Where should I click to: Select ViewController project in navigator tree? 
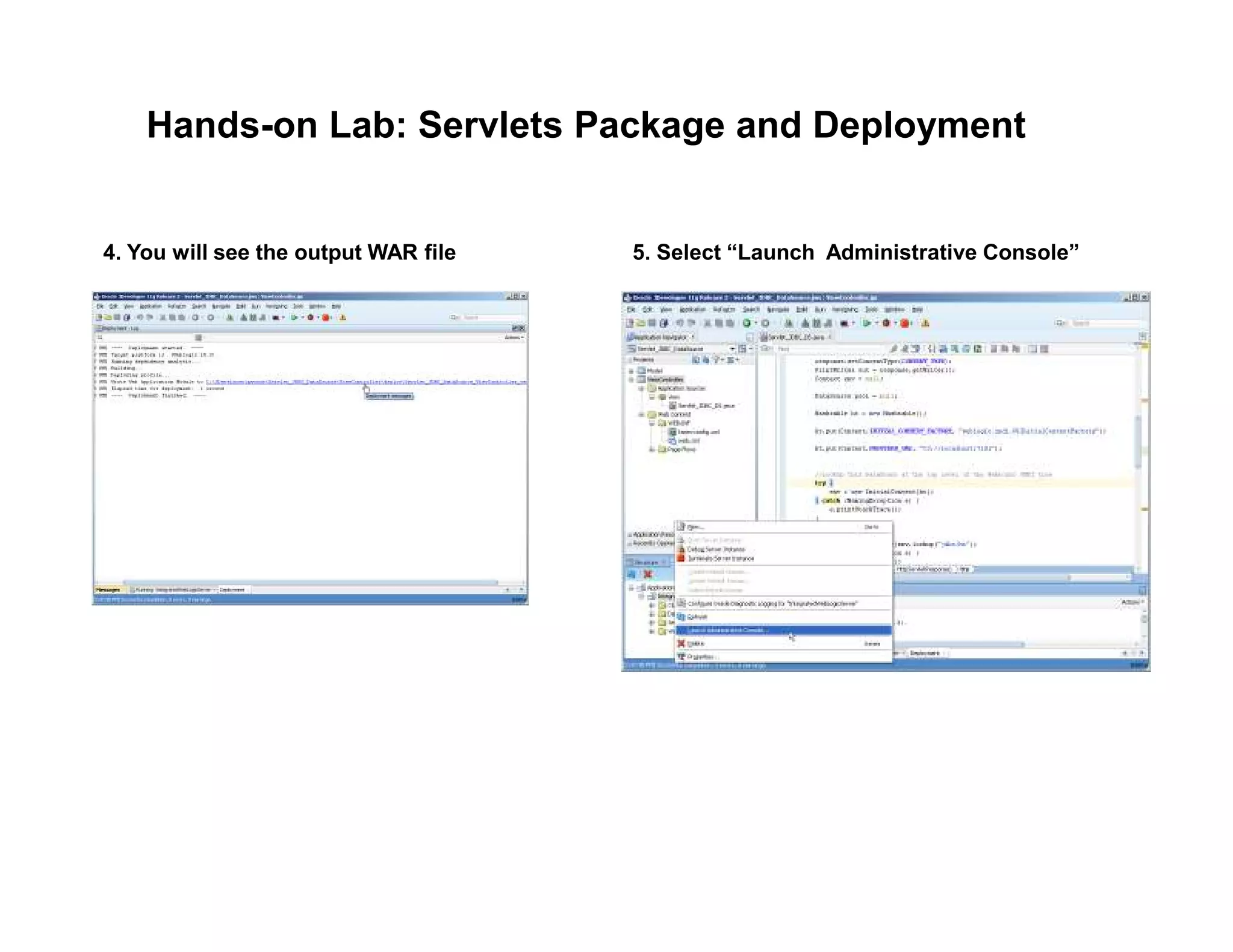665,380
